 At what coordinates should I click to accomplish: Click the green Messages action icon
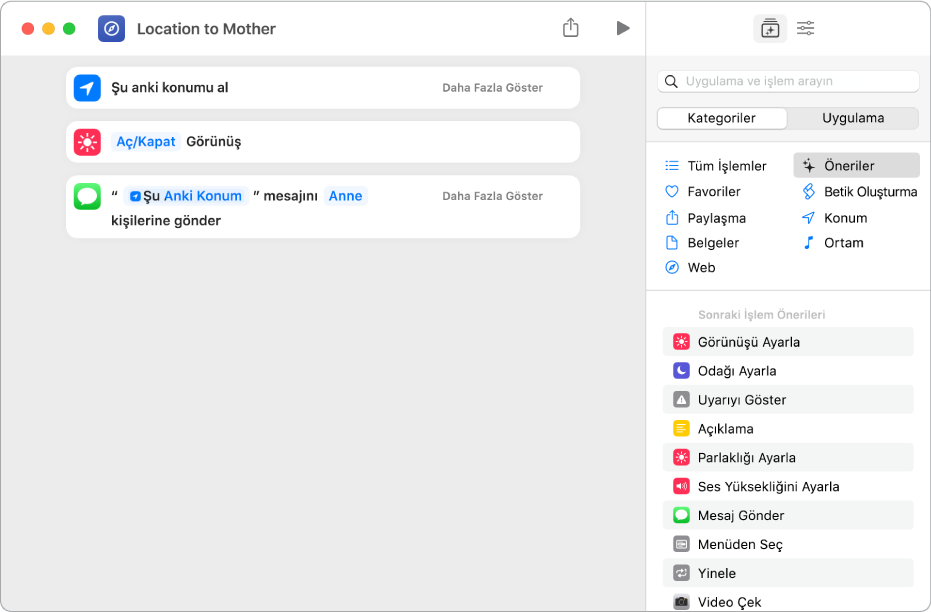pyautogui.click(x=88, y=196)
